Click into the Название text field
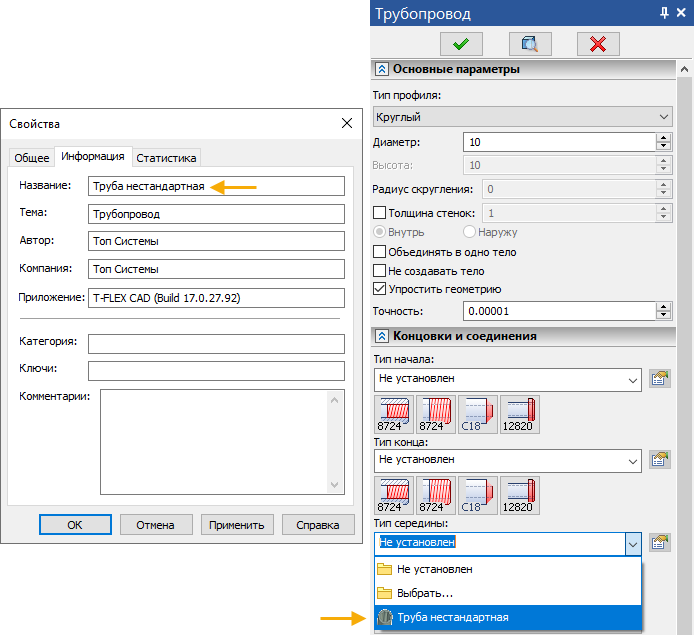The image size is (694, 635). (x=216, y=186)
